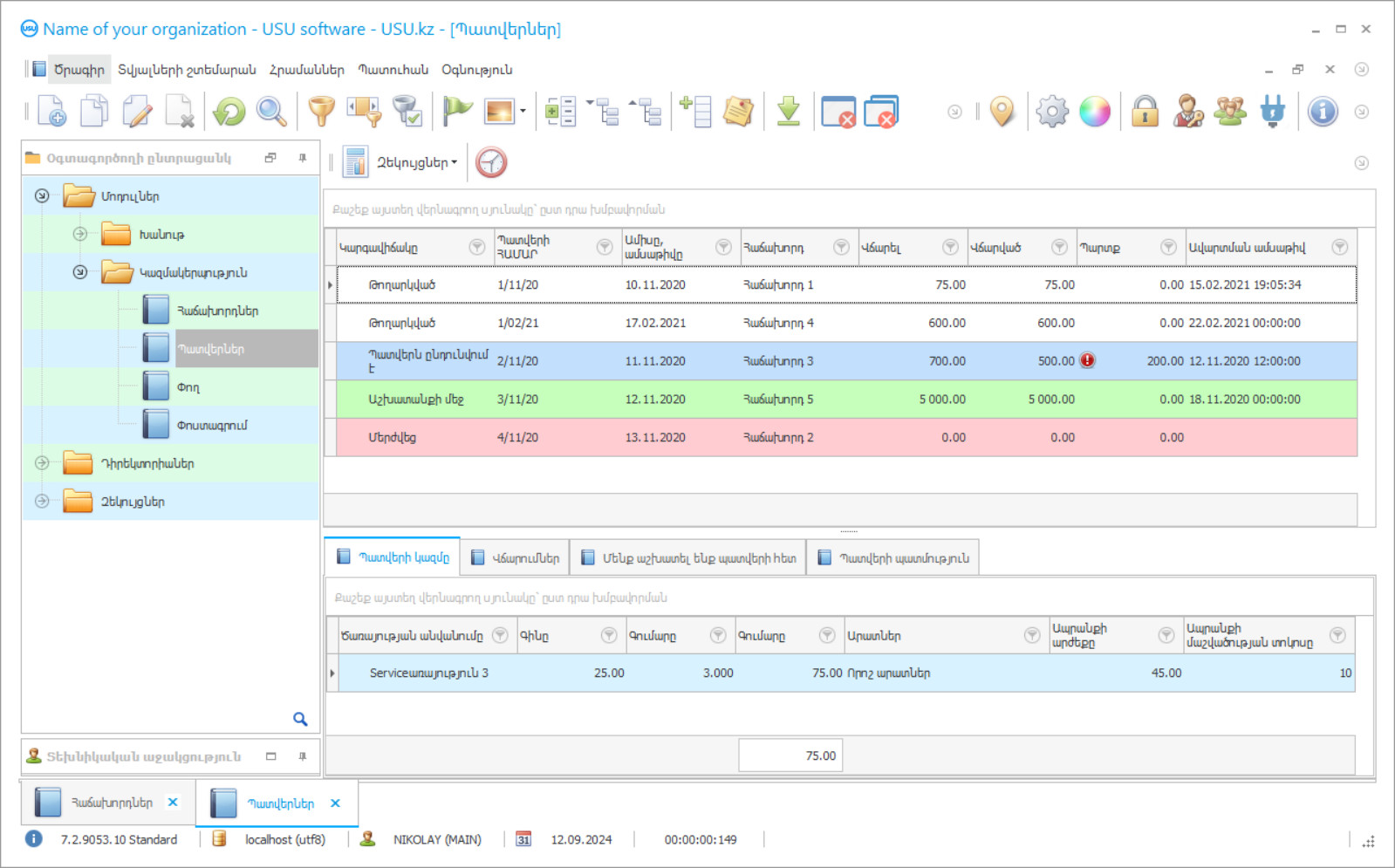Open filter dropdown on Կարգավիճակը column
The image size is (1395, 868).
(x=477, y=247)
